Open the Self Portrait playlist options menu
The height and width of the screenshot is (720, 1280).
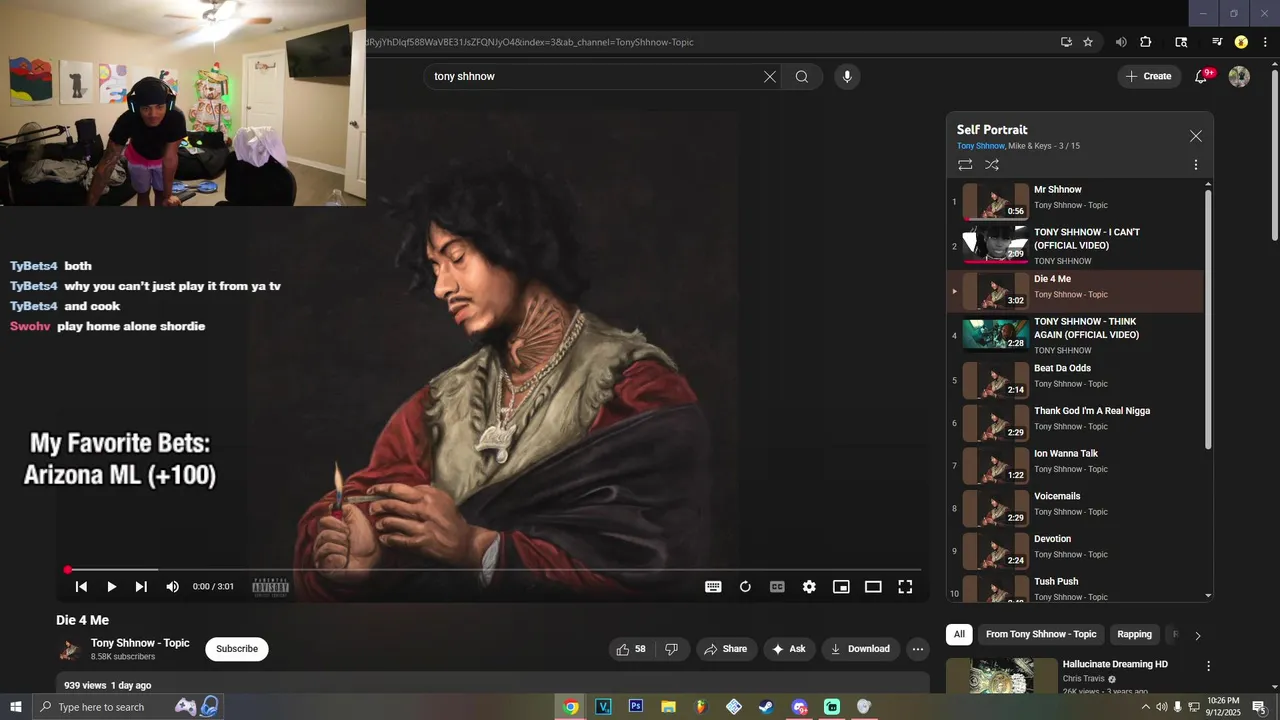tap(1196, 165)
